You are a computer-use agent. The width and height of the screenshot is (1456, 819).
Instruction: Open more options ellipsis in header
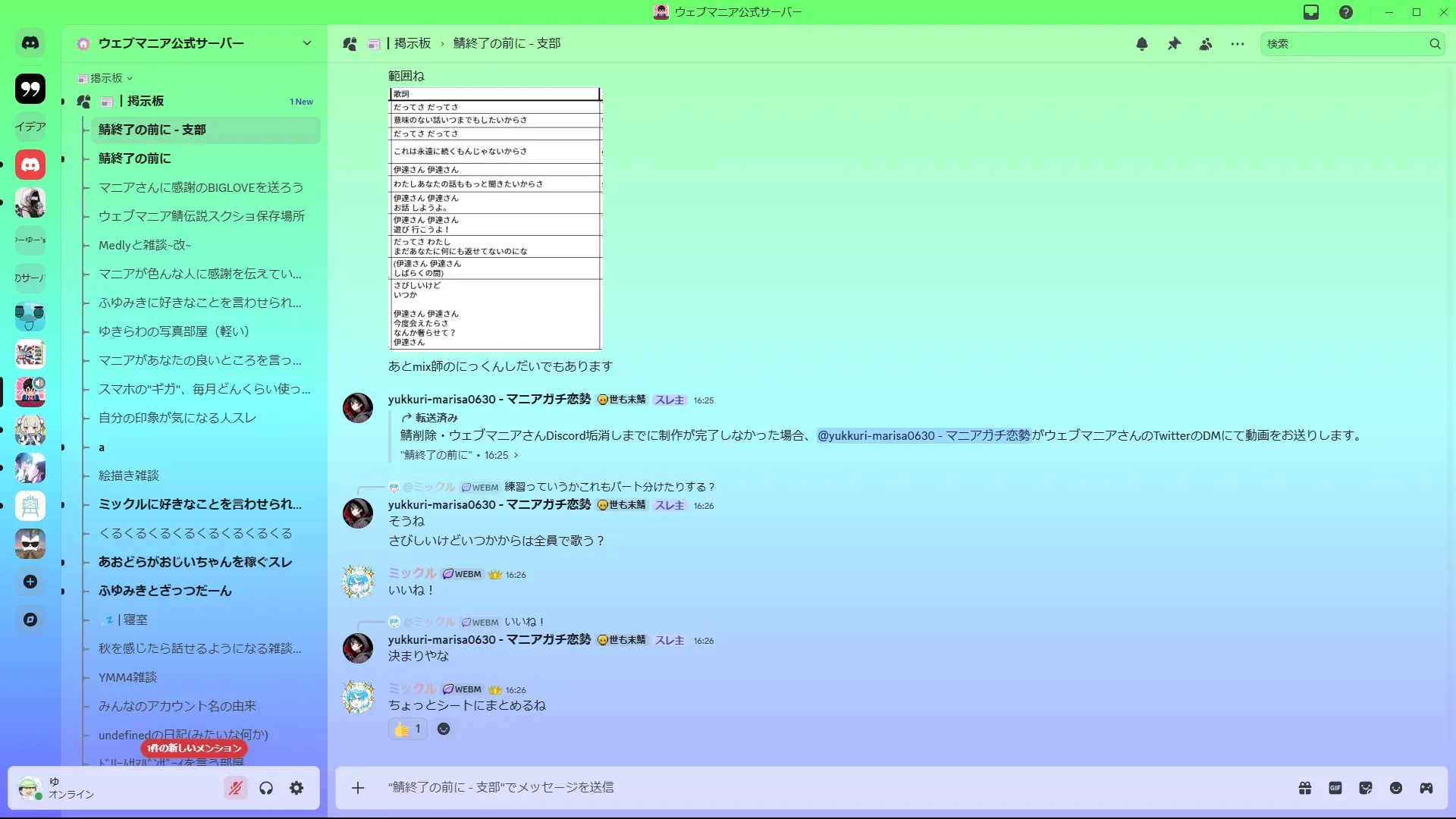pyautogui.click(x=1238, y=44)
